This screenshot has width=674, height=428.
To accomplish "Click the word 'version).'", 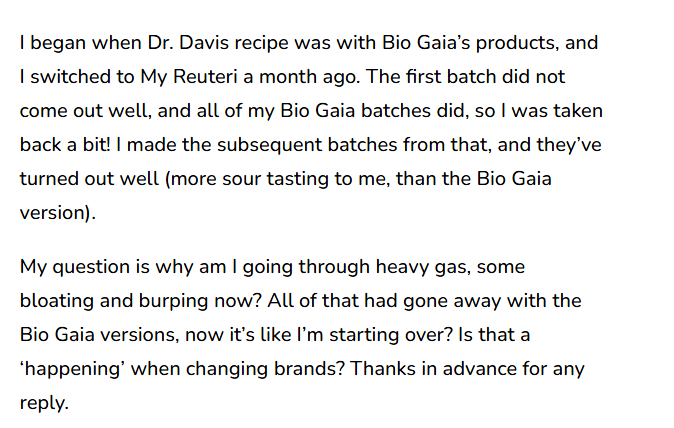I will click(x=58, y=213).
